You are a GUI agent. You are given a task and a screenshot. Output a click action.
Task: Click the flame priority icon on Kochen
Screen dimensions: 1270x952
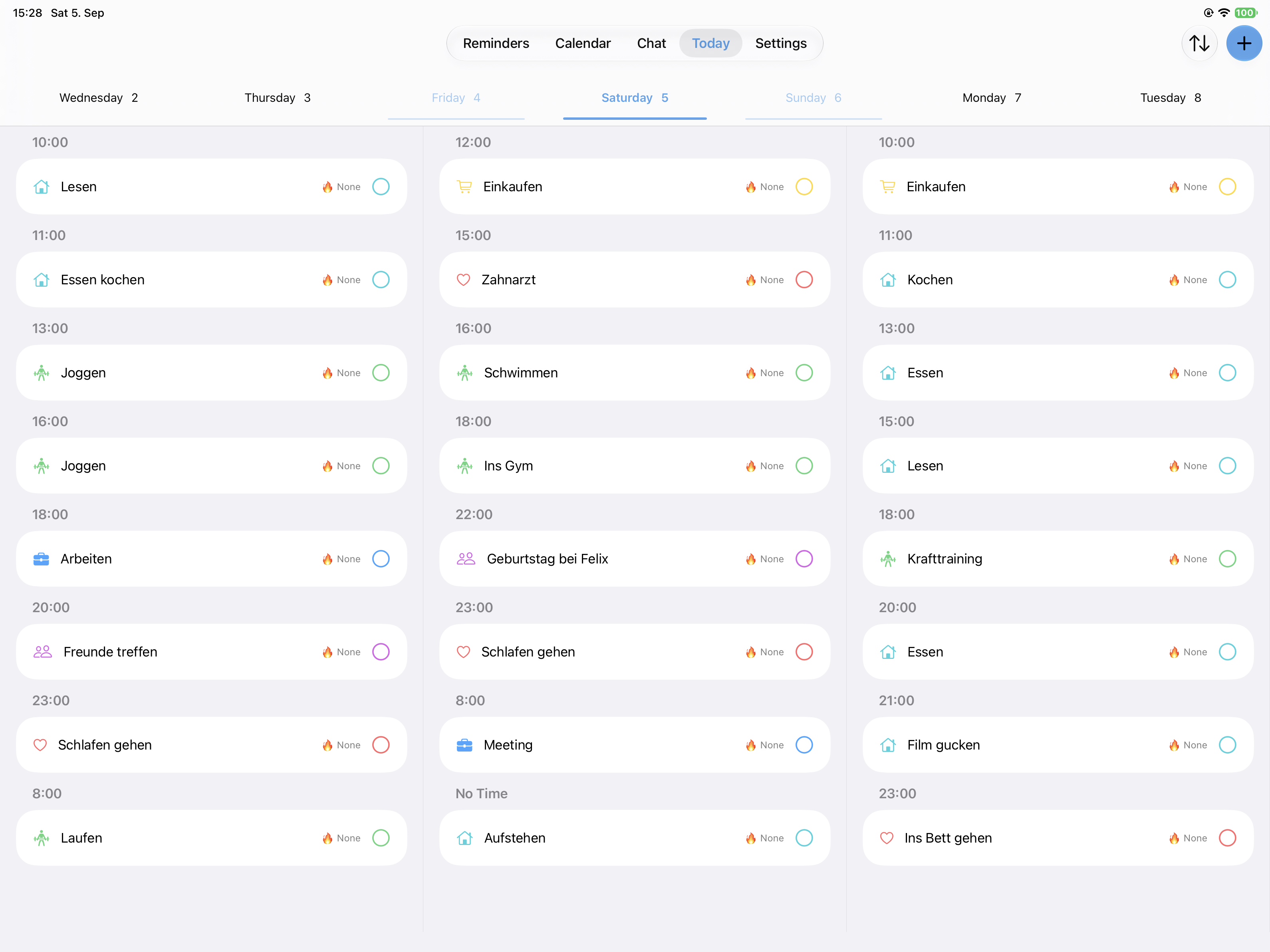tap(1173, 280)
